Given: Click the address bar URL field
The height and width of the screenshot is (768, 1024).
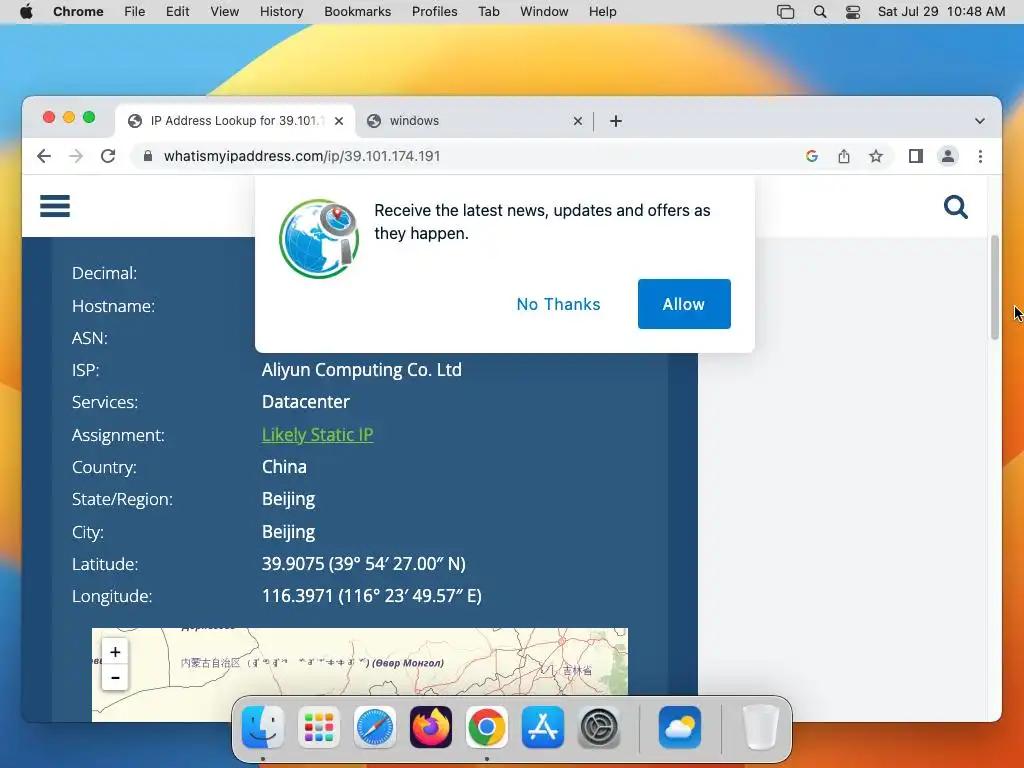Looking at the screenshot, I should (x=470, y=156).
